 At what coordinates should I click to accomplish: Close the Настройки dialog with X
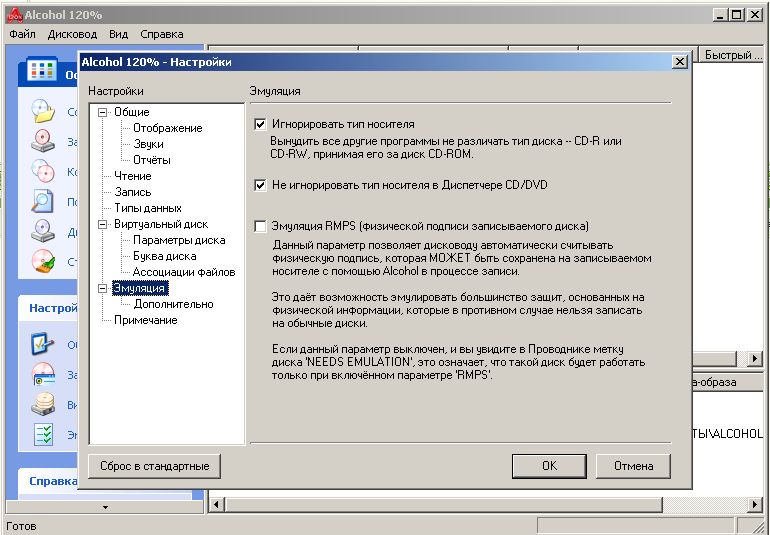680,62
